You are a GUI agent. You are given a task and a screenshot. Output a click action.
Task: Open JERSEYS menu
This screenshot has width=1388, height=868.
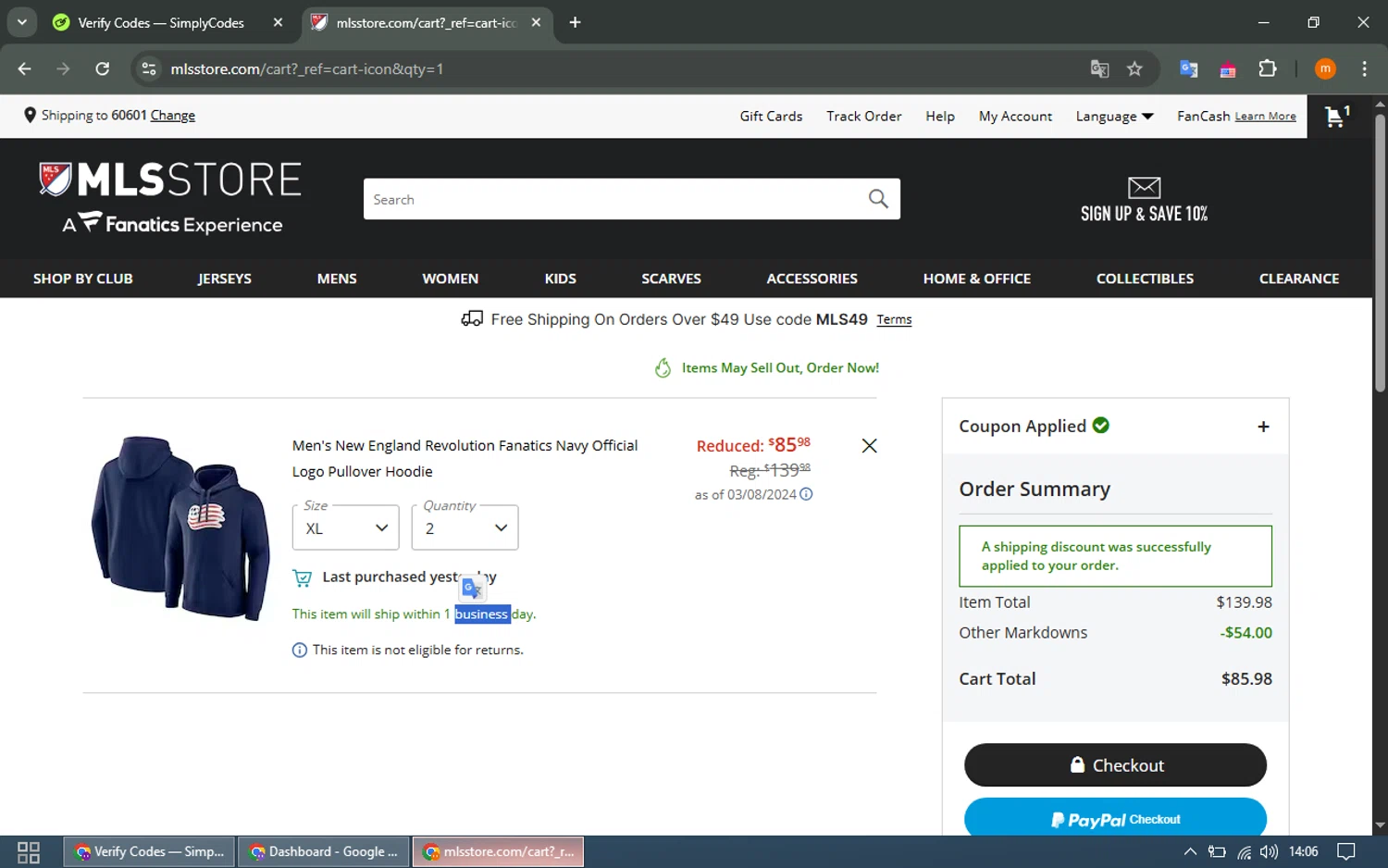[224, 279]
